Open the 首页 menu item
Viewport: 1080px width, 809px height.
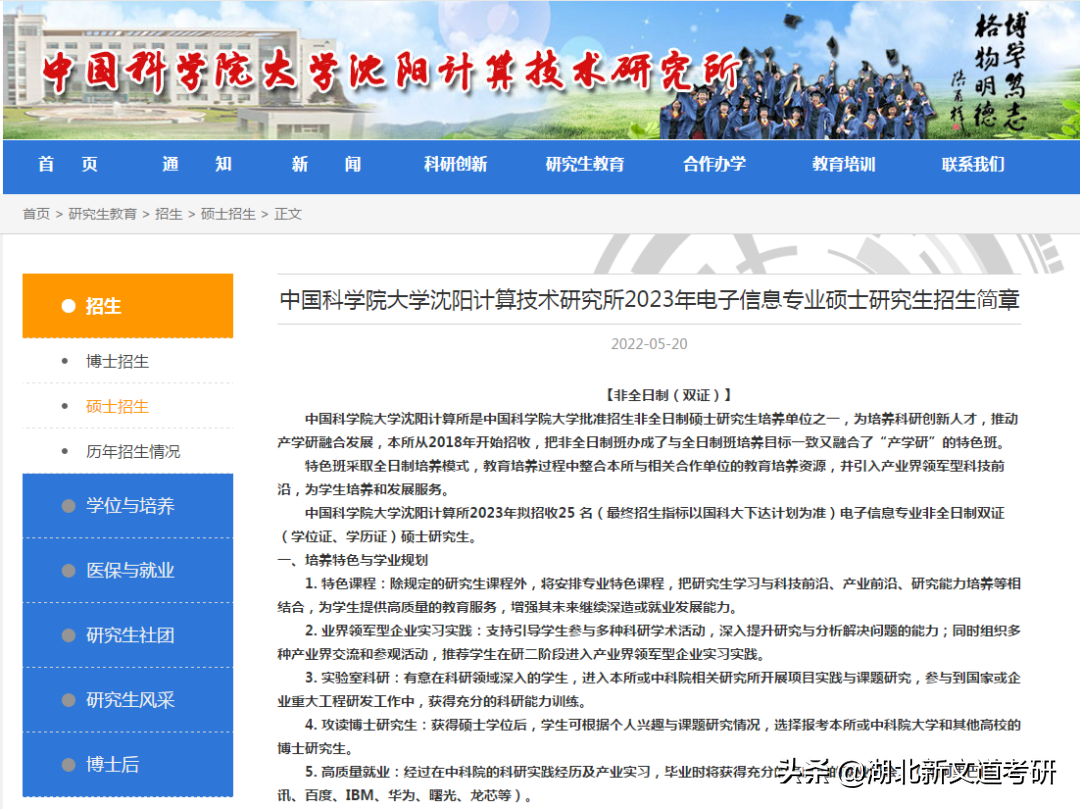coord(67,166)
